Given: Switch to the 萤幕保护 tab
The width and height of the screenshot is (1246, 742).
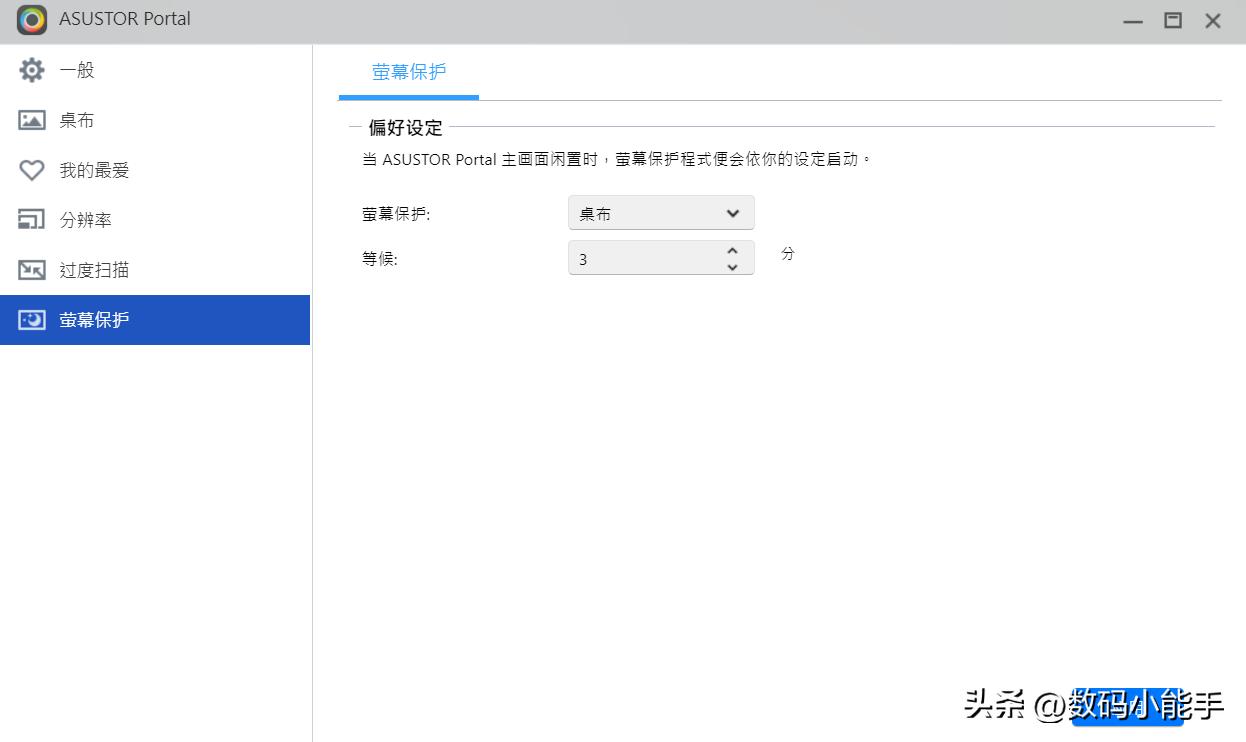Looking at the screenshot, I should point(409,72).
